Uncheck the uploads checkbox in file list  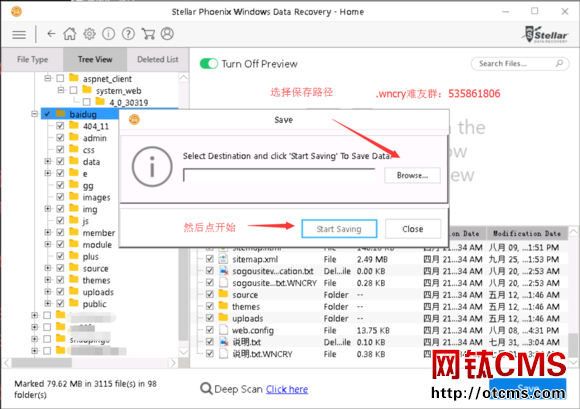210,318
